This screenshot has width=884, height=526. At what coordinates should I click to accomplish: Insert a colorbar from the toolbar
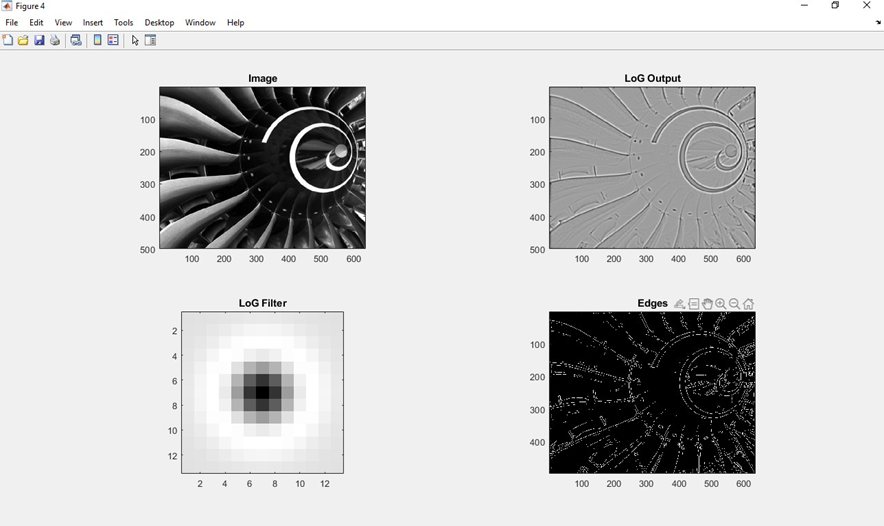coord(97,40)
